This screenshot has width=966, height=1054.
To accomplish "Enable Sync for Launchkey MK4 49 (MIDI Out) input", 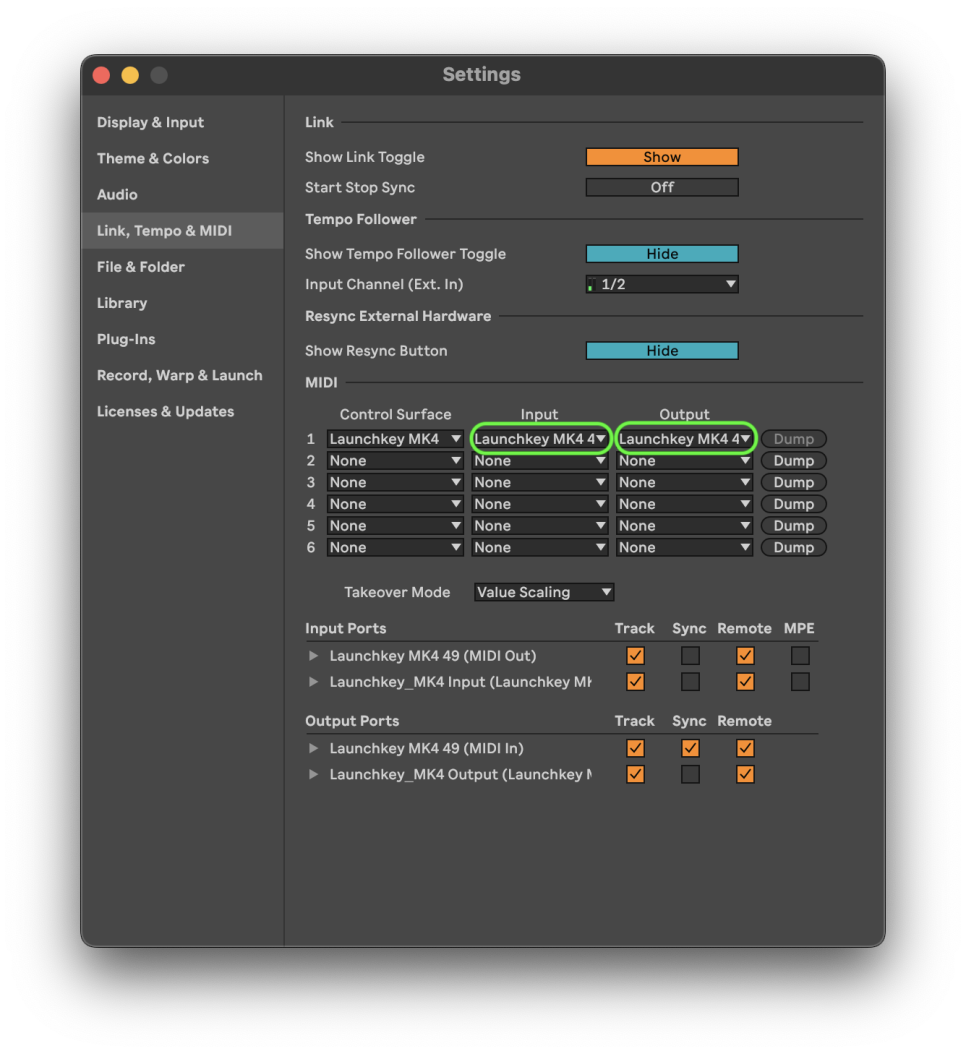I will 690,655.
